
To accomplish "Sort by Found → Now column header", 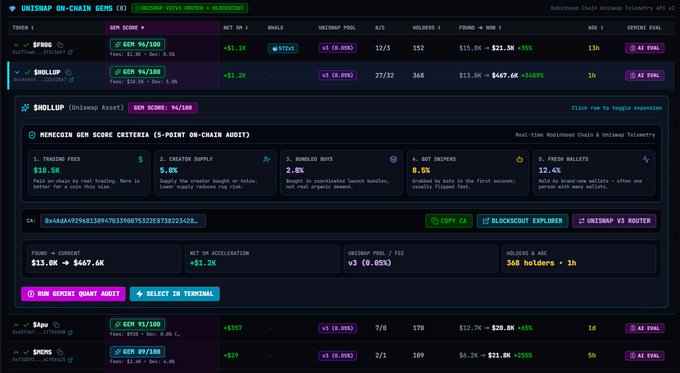I will [480, 27].
